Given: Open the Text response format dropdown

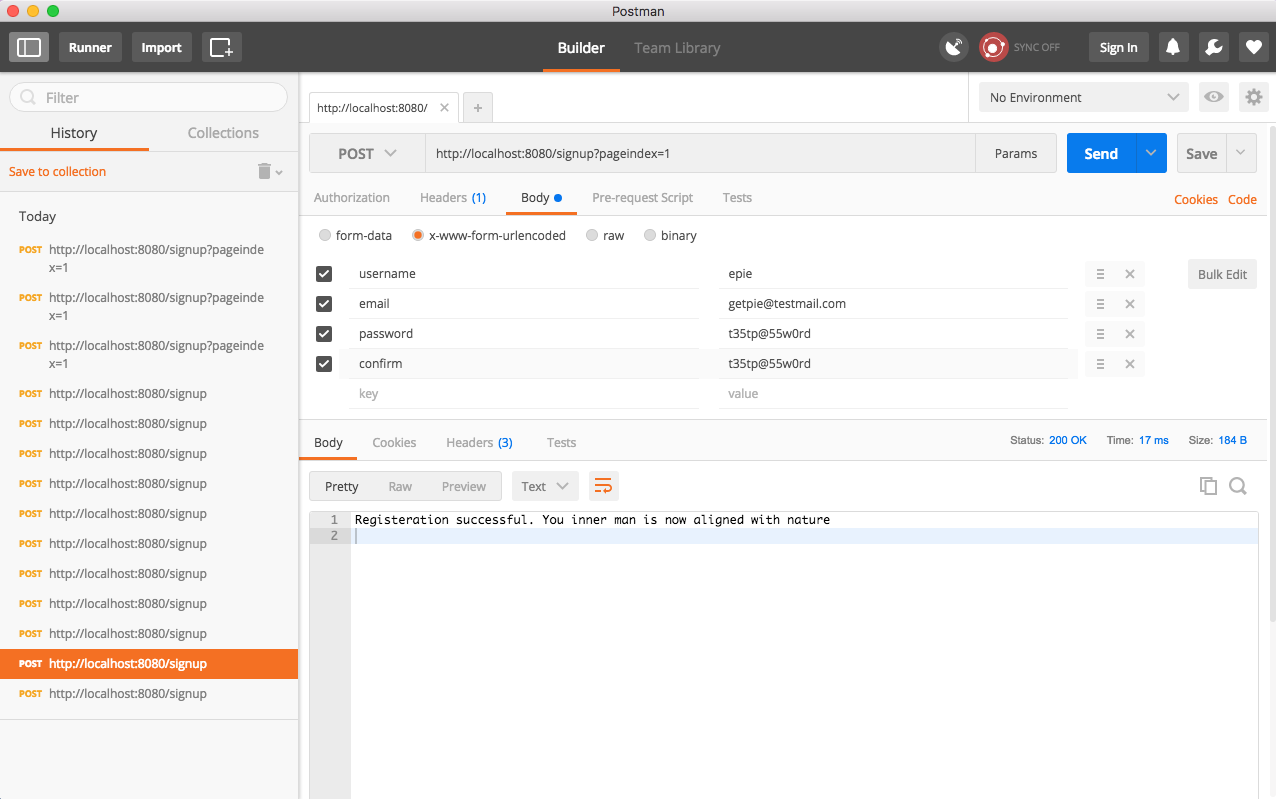Looking at the screenshot, I should click(544, 485).
